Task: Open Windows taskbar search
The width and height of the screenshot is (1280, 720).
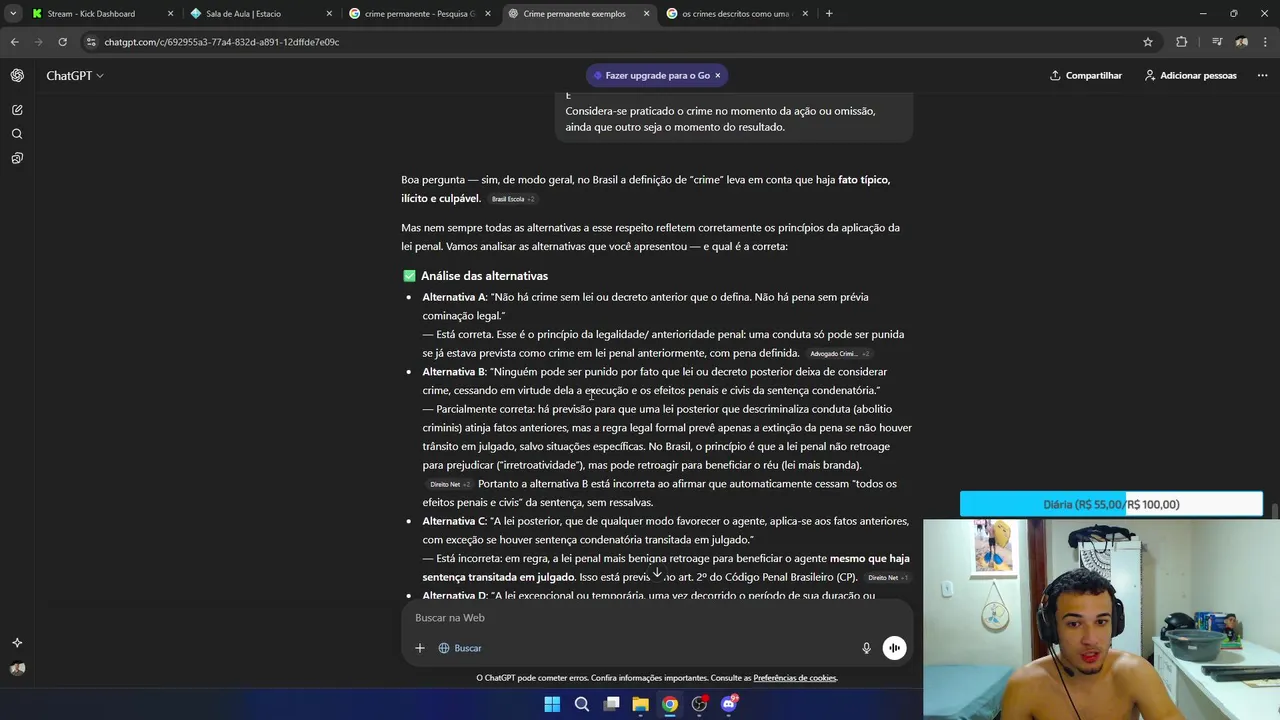Action: point(582,704)
